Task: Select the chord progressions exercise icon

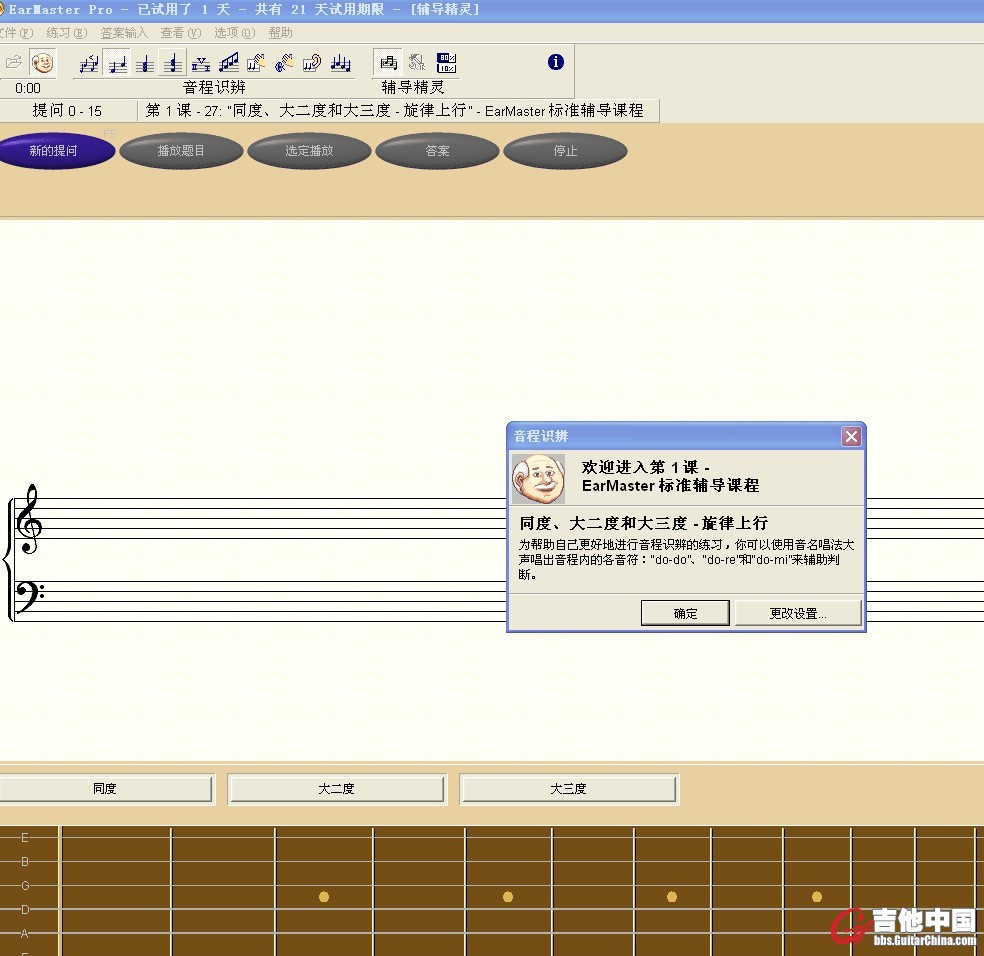Action: tap(201, 63)
